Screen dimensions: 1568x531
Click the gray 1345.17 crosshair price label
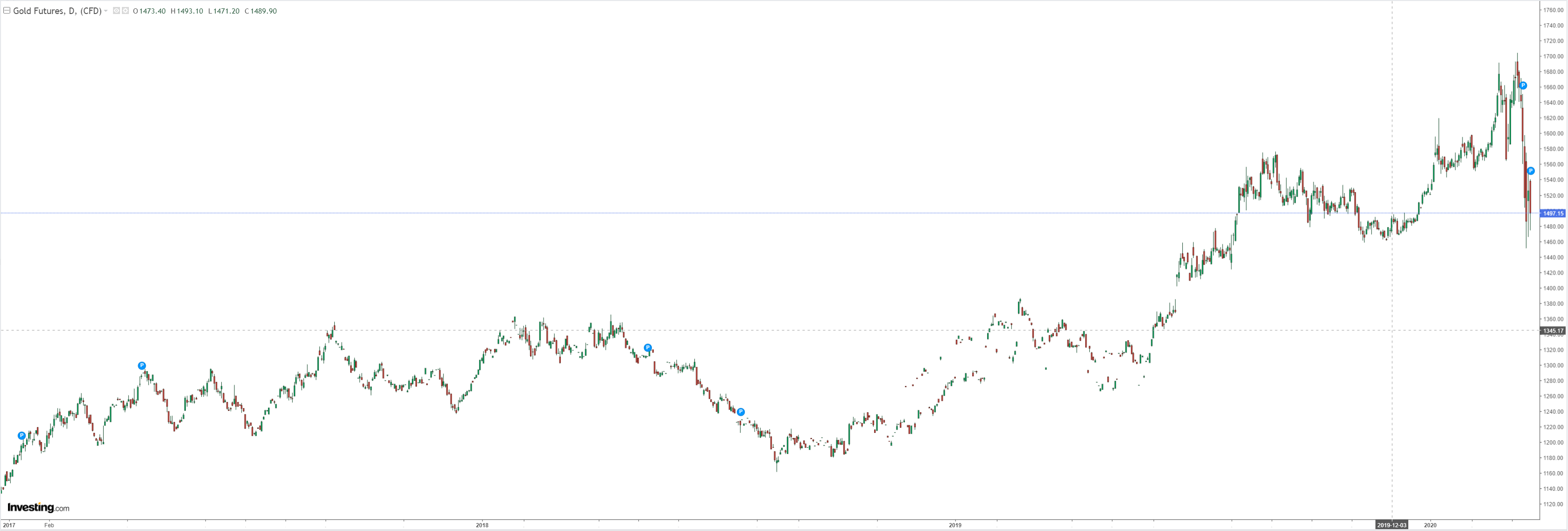(x=1553, y=331)
